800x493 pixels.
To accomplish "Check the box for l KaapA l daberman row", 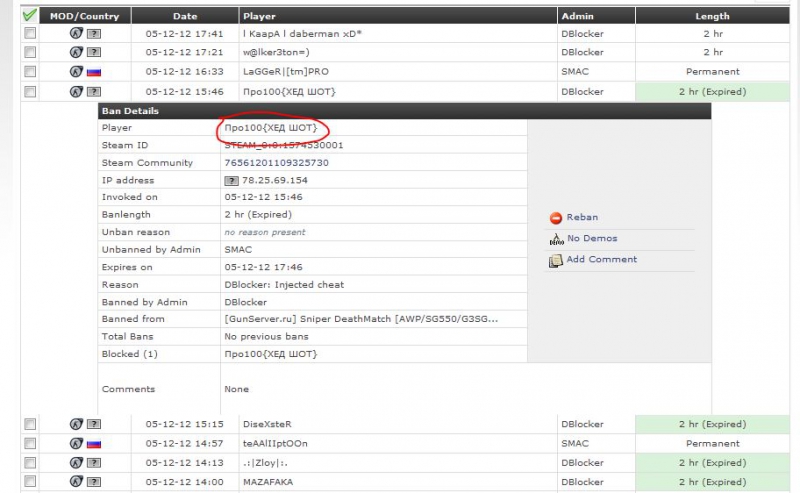I will (x=30, y=34).
